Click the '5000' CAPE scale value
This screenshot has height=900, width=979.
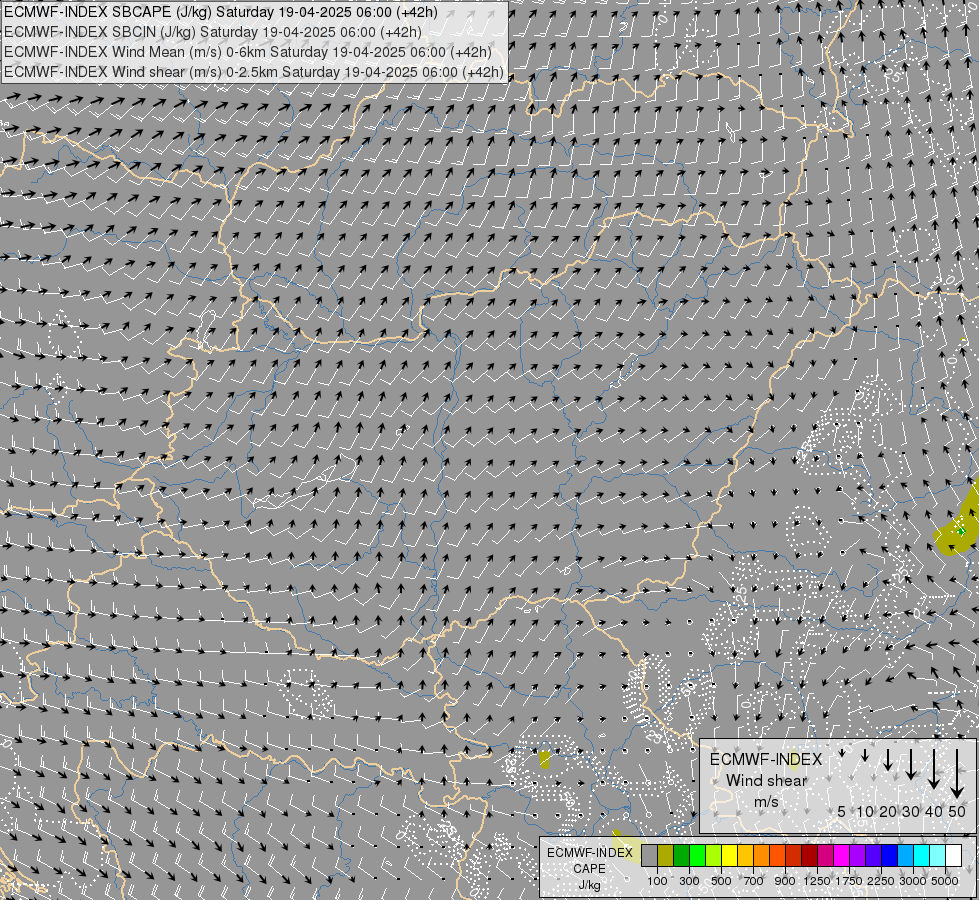(x=945, y=881)
